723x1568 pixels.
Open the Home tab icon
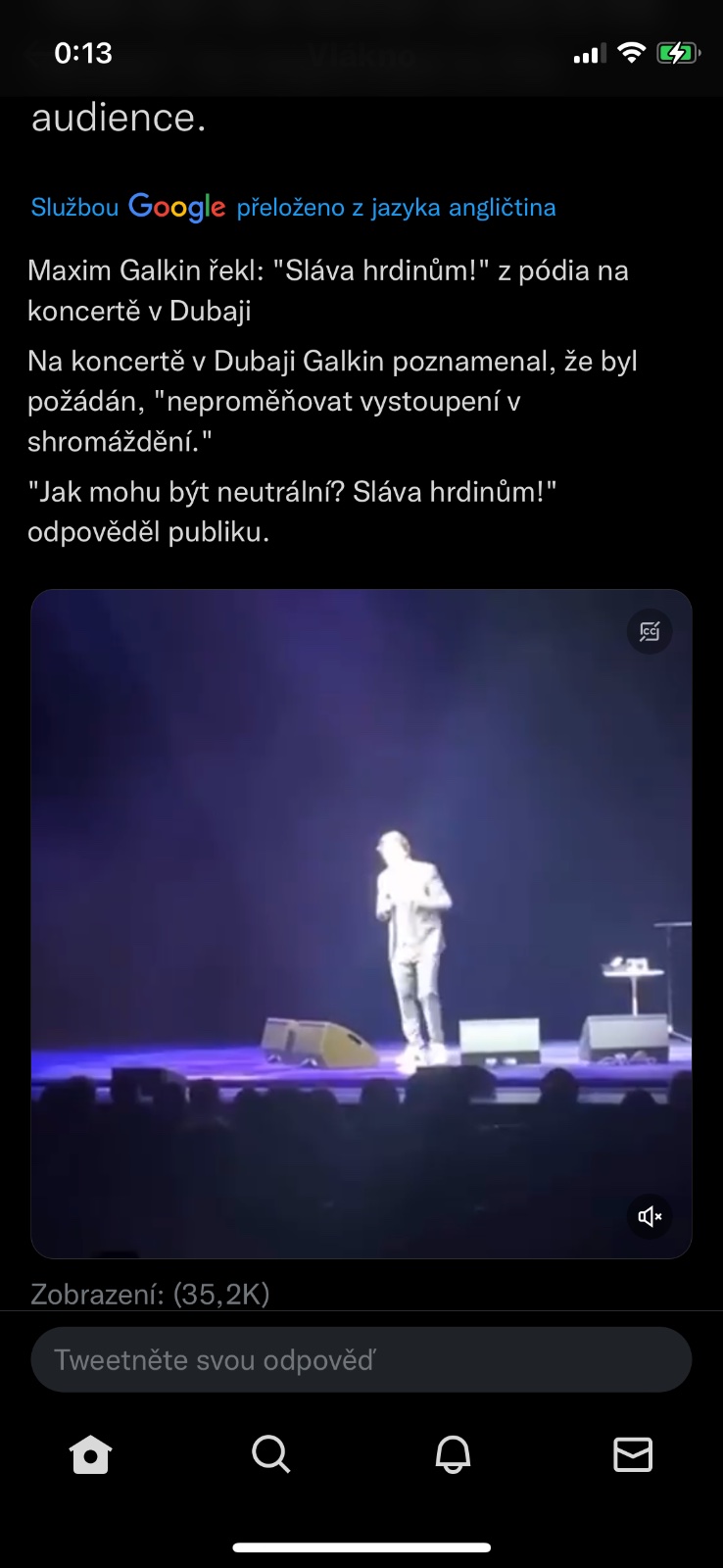(91, 1454)
